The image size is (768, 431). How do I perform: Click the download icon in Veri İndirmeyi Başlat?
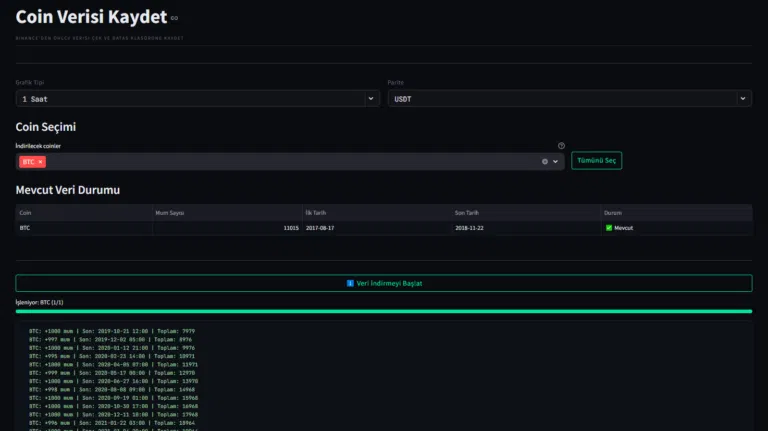click(350, 283)
